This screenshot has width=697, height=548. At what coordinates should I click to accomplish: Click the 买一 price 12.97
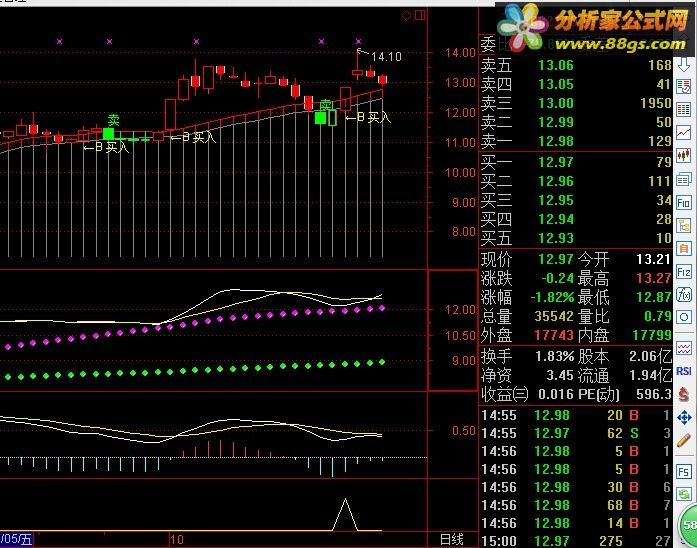pyautogui.click(x=556, y=162)
